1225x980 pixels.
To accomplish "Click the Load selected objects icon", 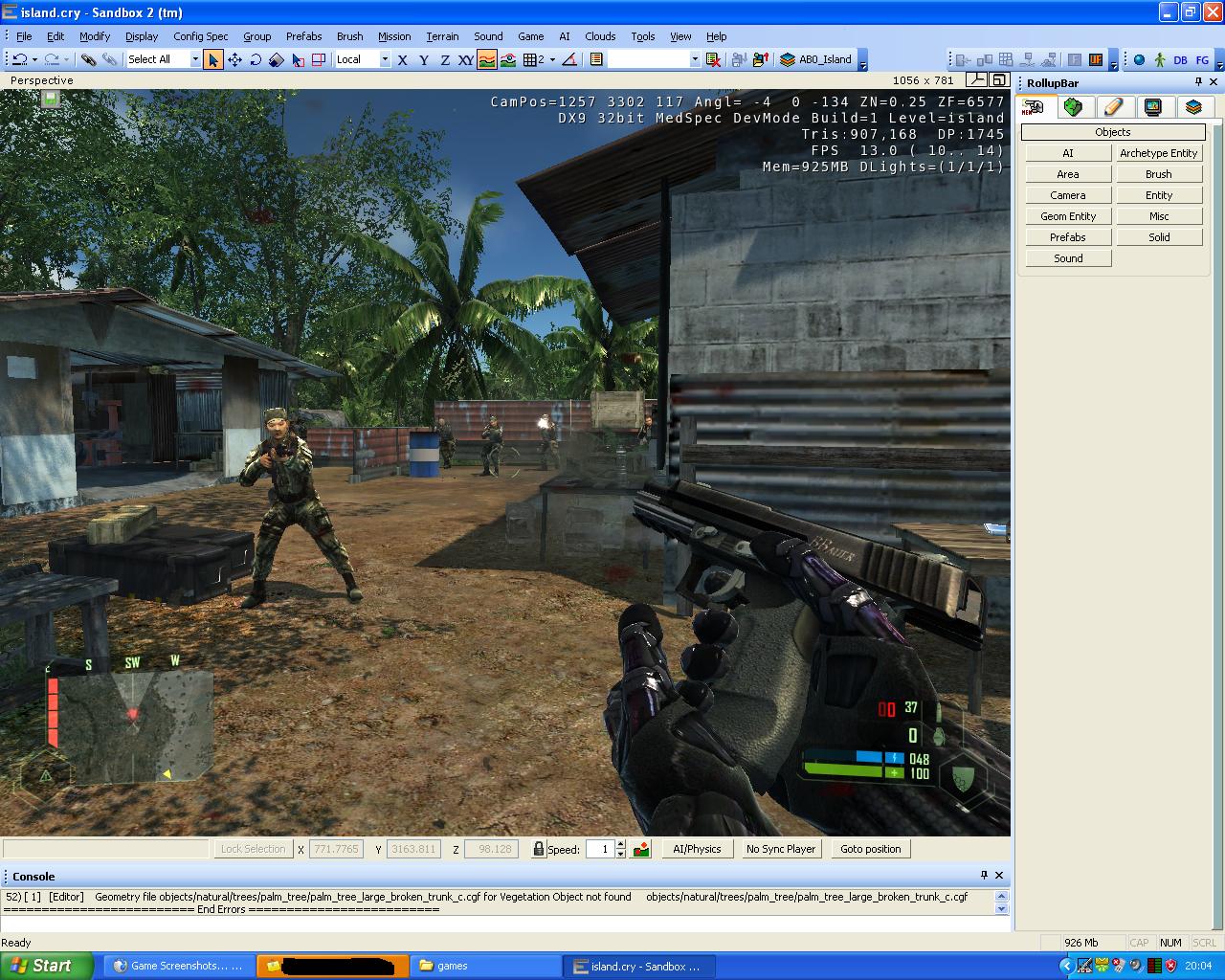I will 761,59.
